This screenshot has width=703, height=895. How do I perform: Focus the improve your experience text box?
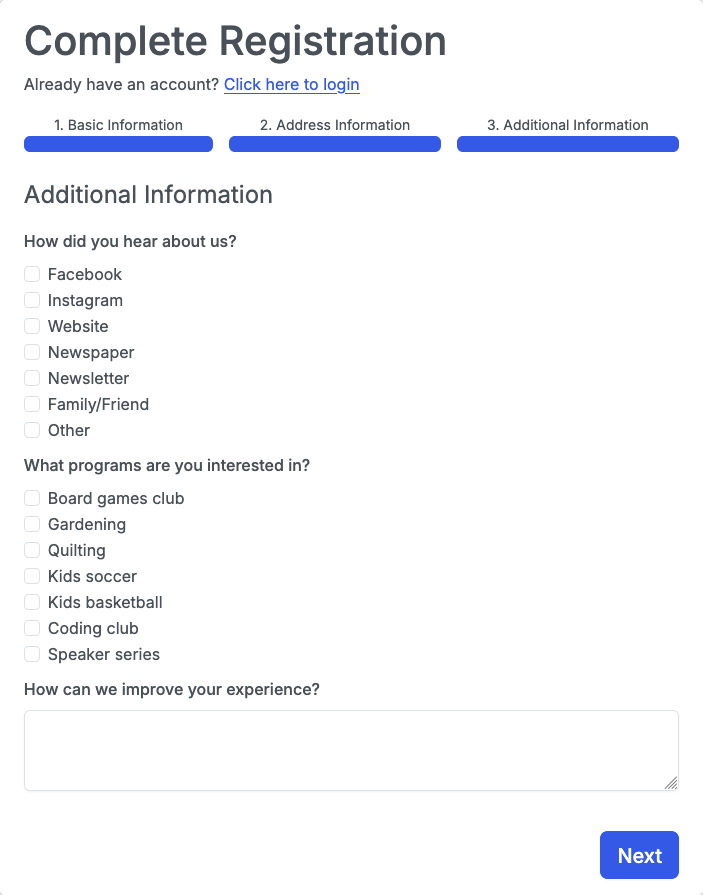coord(351,750)
